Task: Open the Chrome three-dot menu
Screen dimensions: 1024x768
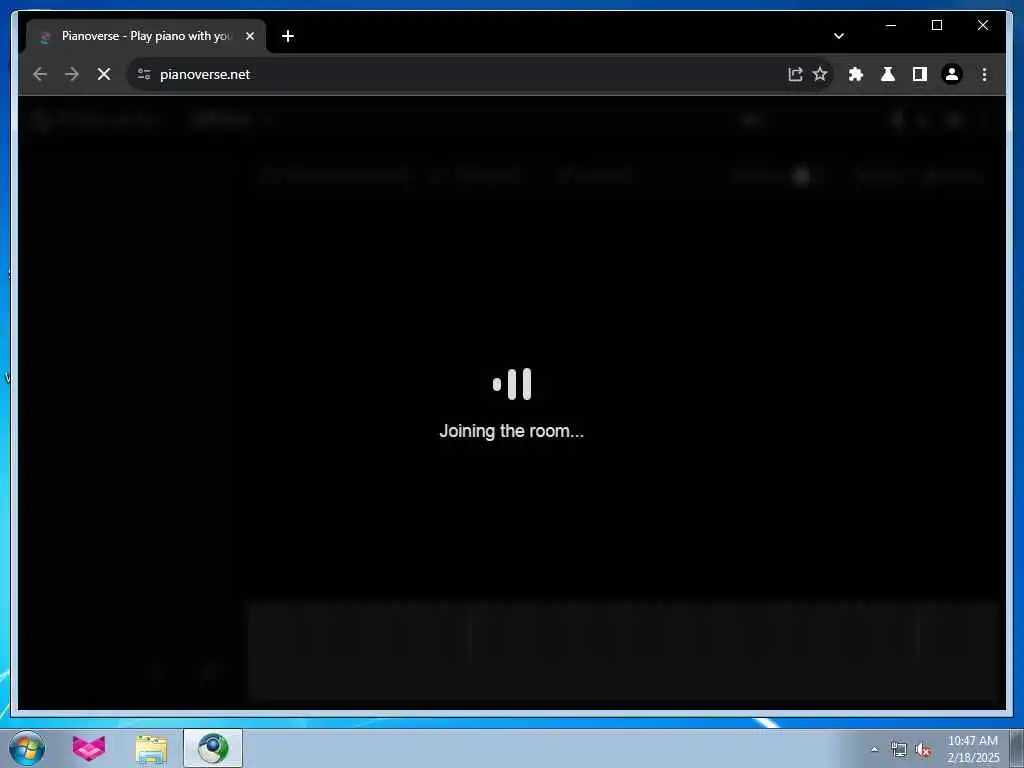Action: tap(984, 74)
